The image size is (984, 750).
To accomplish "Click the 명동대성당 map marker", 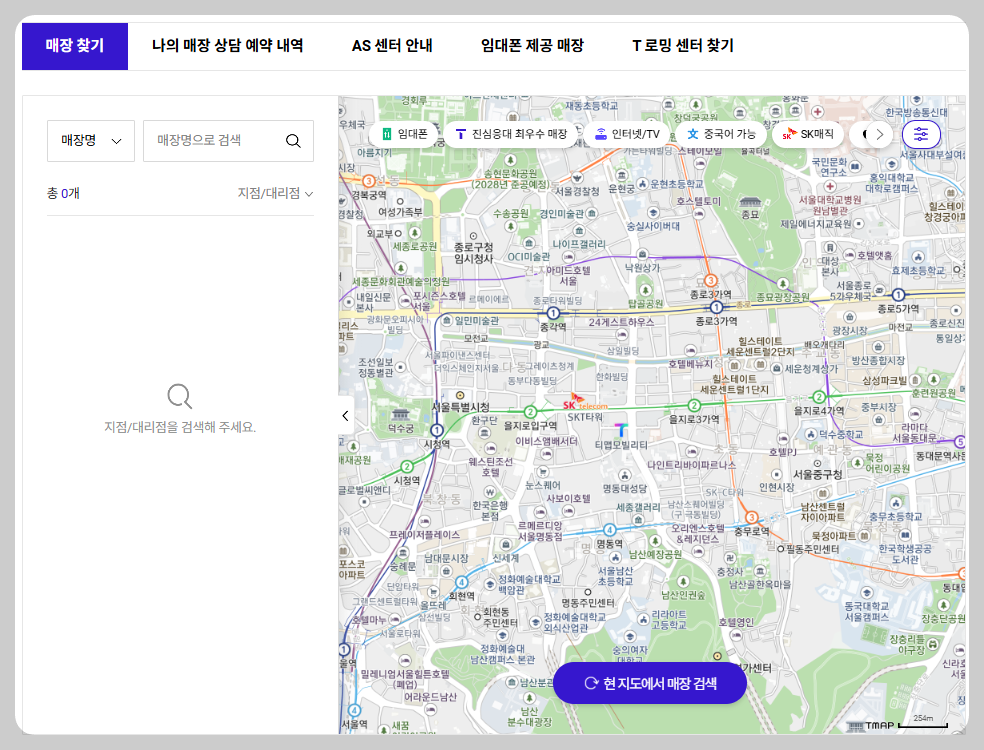I will (624, 475).
